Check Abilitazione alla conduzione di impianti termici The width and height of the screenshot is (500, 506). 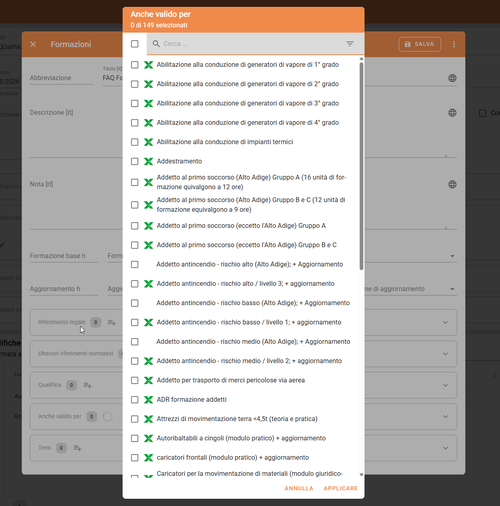(x=135, y=142)
